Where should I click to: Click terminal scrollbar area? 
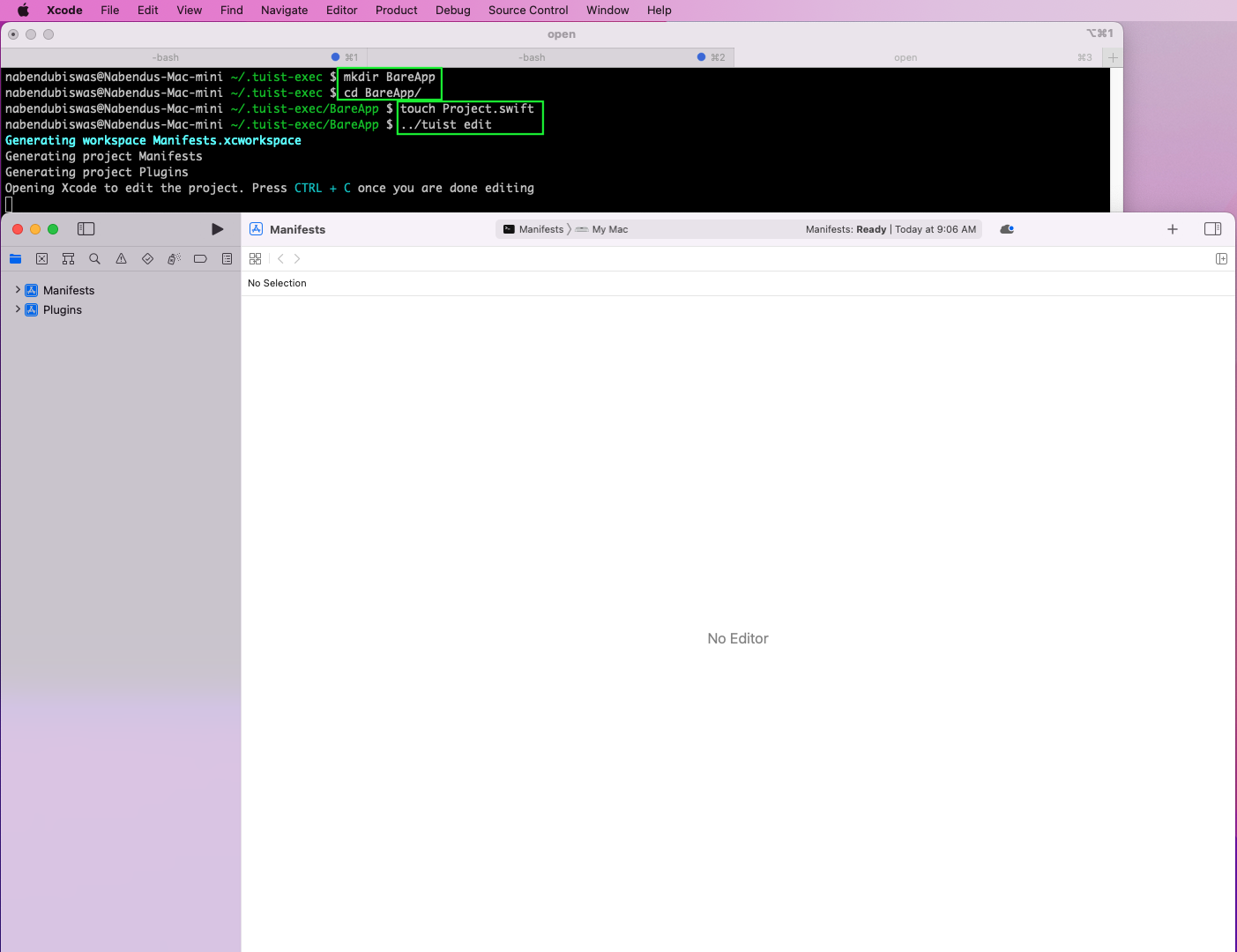1116,139
